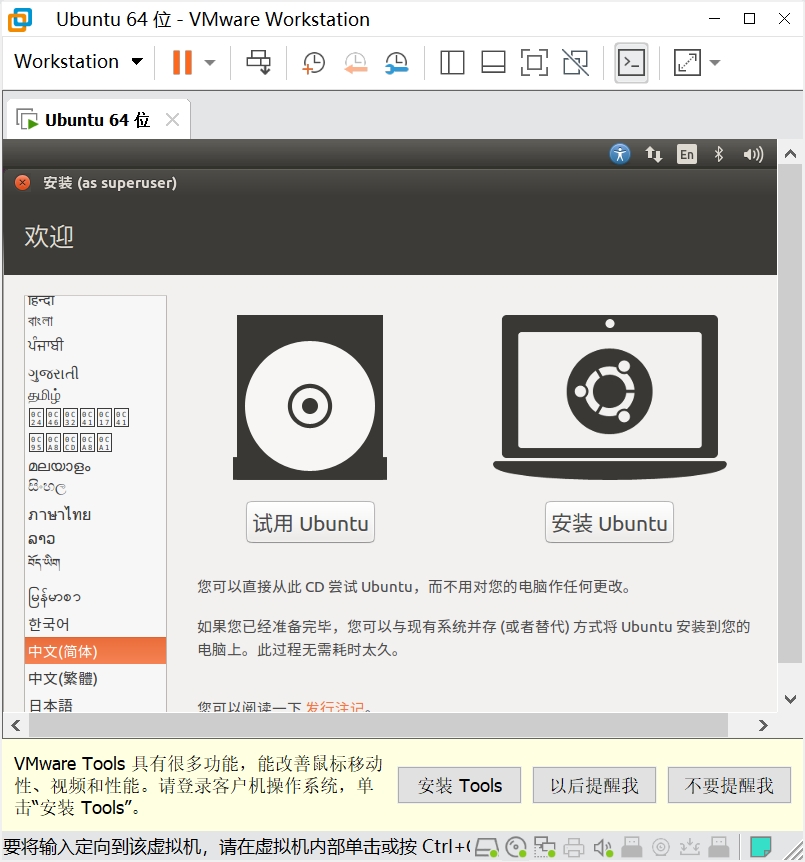Click the 试用 Ubuntu button
Image resolution: width=805 pixels, height=862 pixels.
click(310, 522)
